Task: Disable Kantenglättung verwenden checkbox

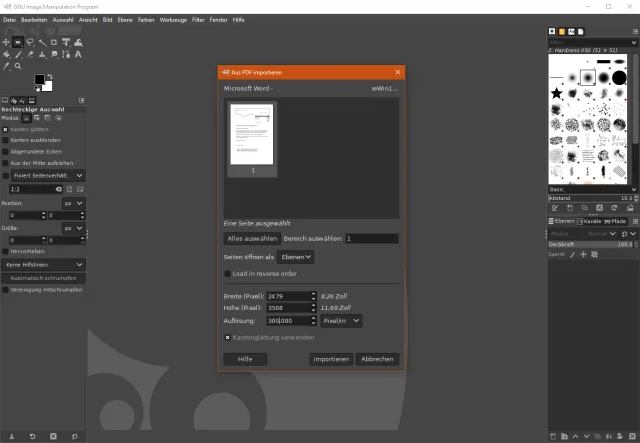Action: [x=227, y=338]
